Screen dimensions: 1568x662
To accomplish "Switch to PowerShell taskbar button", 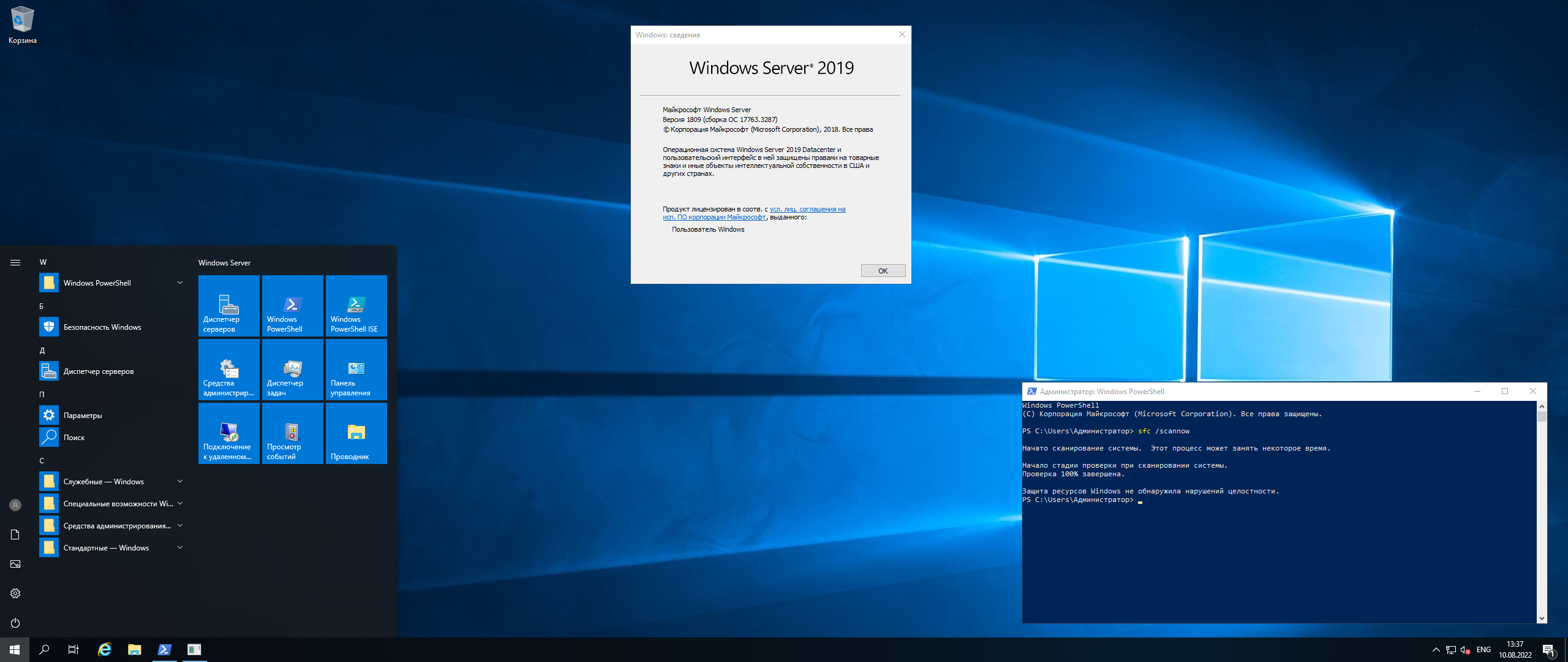I will [x=164, y=650].
